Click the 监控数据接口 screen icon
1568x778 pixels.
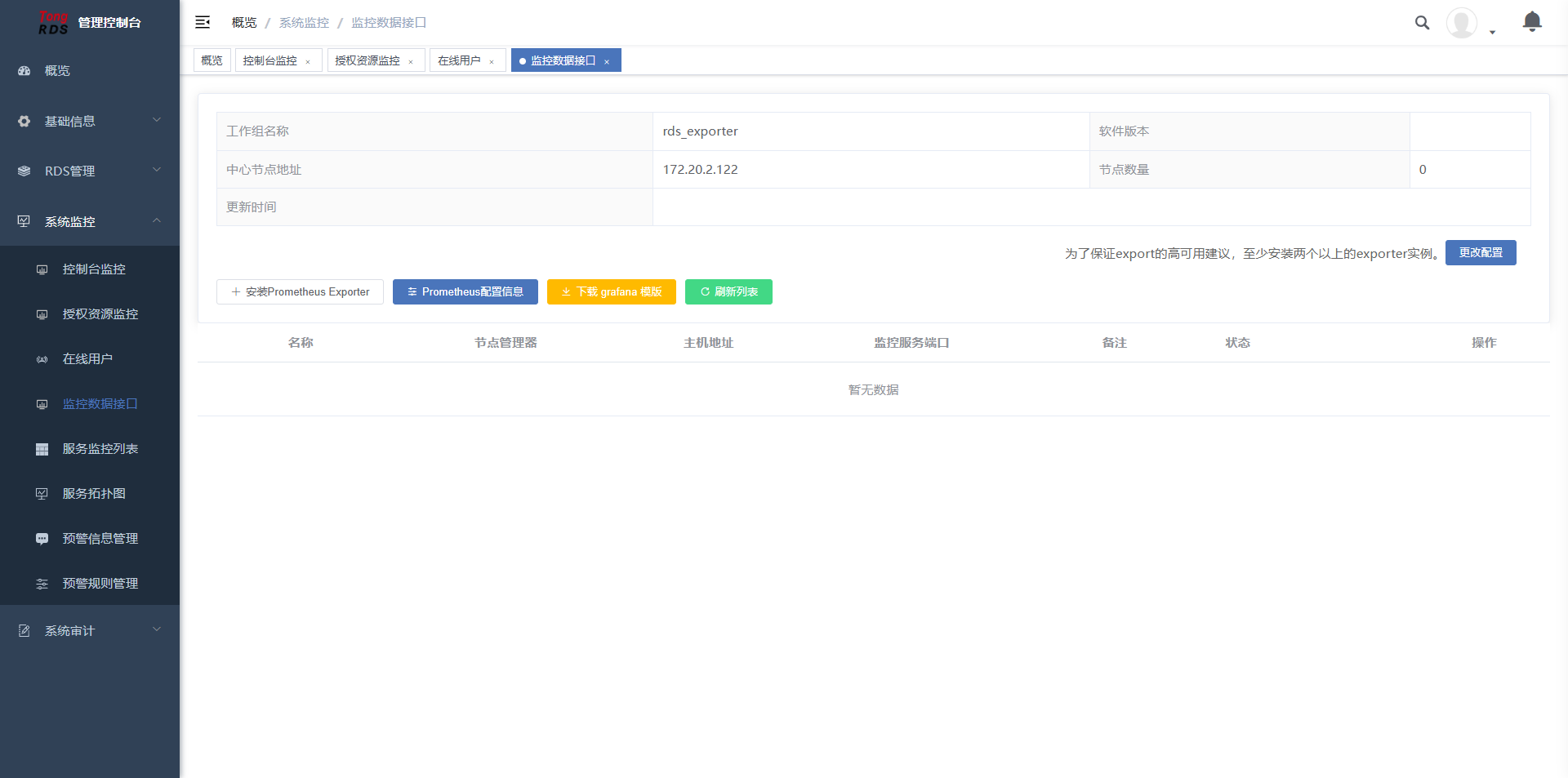click(x=42, y=404)
